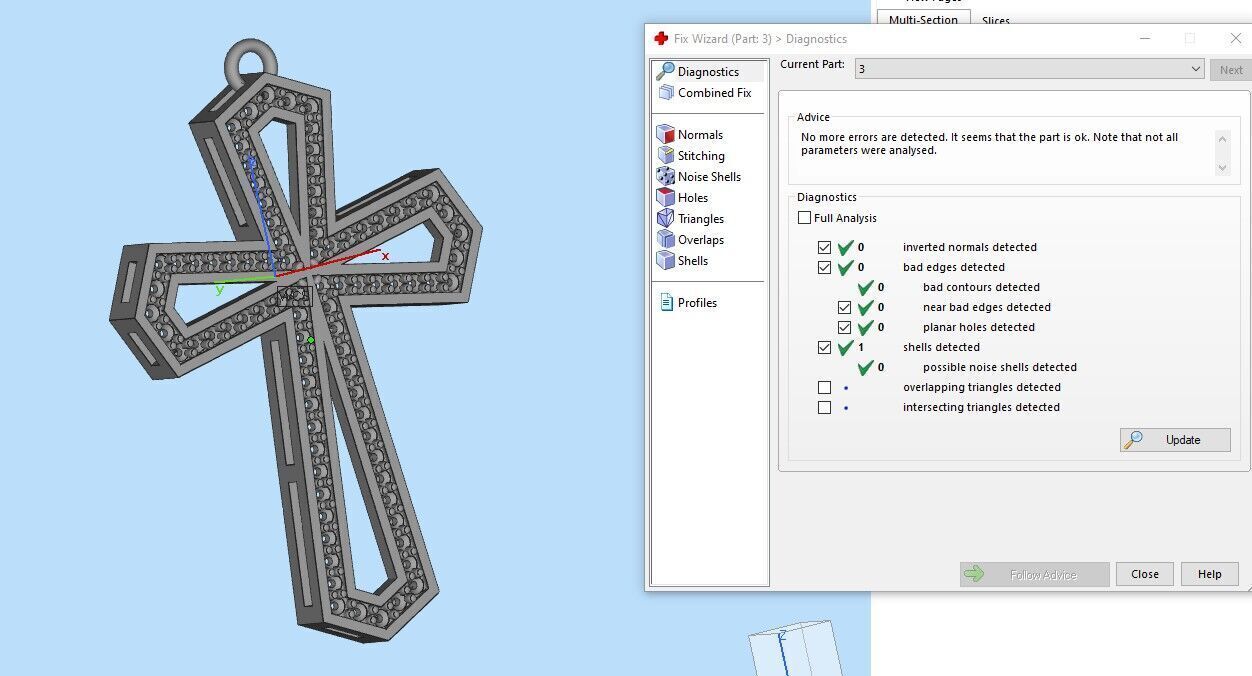The width and height of the screenshot is (1252, 676).
Task: Click 'possible noise shells detected' text
Action: 1000,367
